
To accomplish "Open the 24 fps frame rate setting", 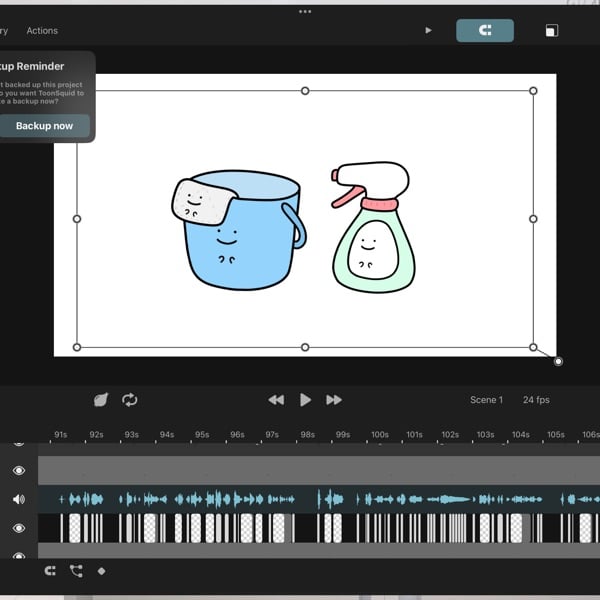I will tap(536, 400).
